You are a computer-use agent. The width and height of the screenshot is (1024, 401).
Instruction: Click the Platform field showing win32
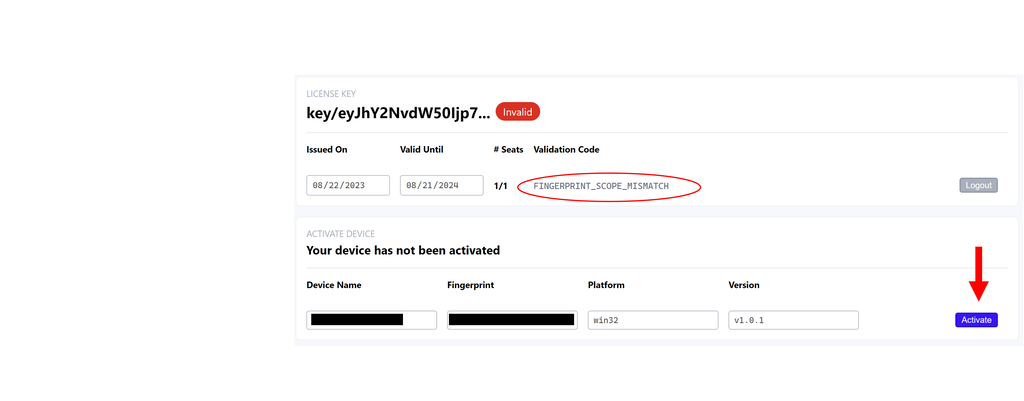coord(653,320)
